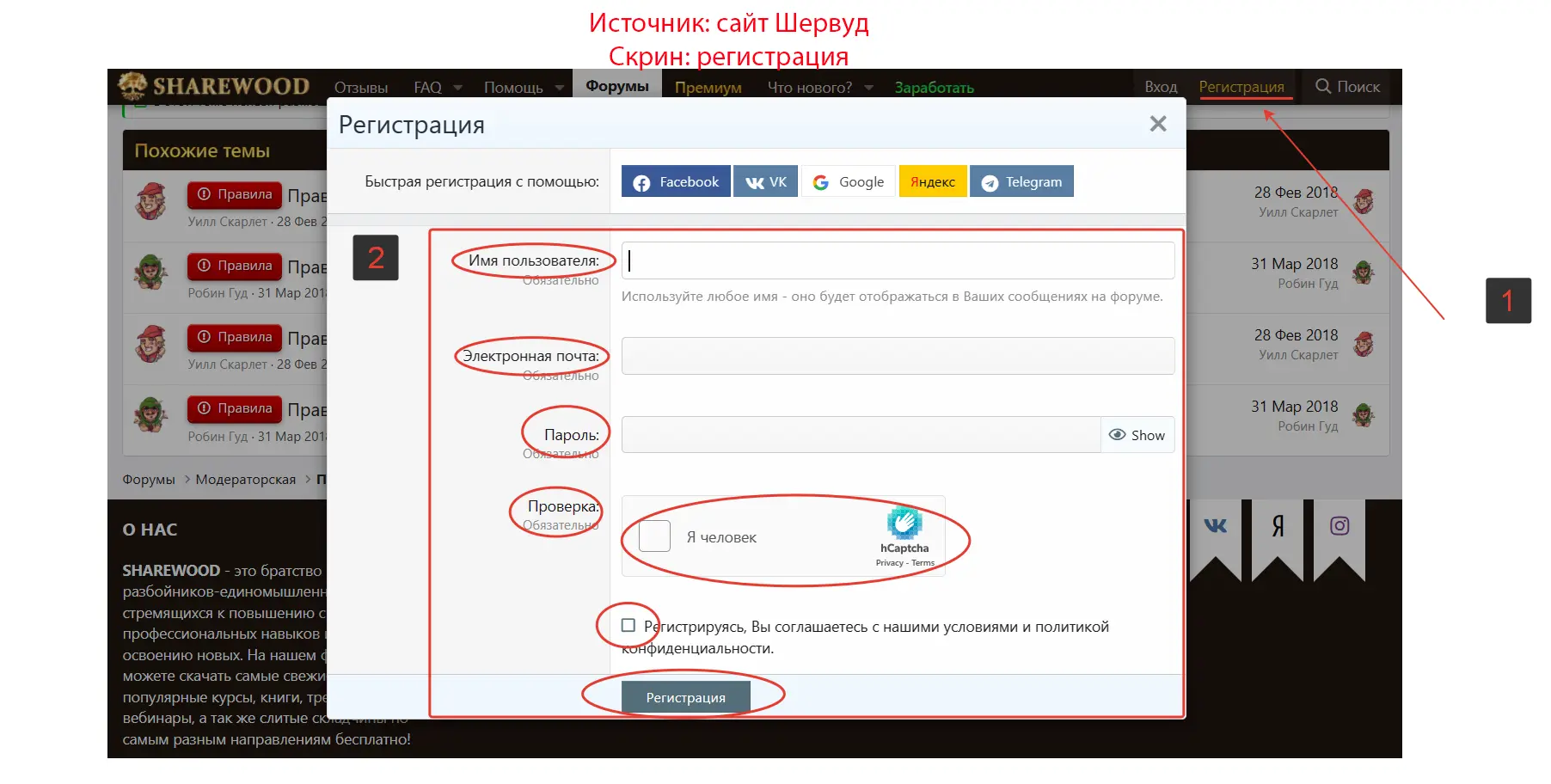Open the Яндекс social ribbon icon
Screen dimensions: 1551x784
(1278, 525)
